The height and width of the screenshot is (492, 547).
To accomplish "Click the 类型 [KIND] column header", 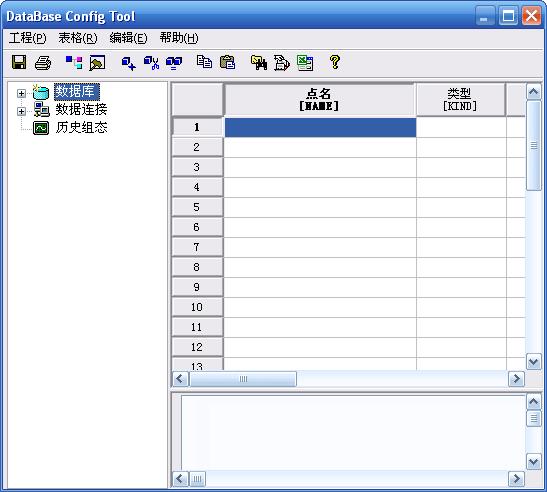I will (x=460, y=99).
